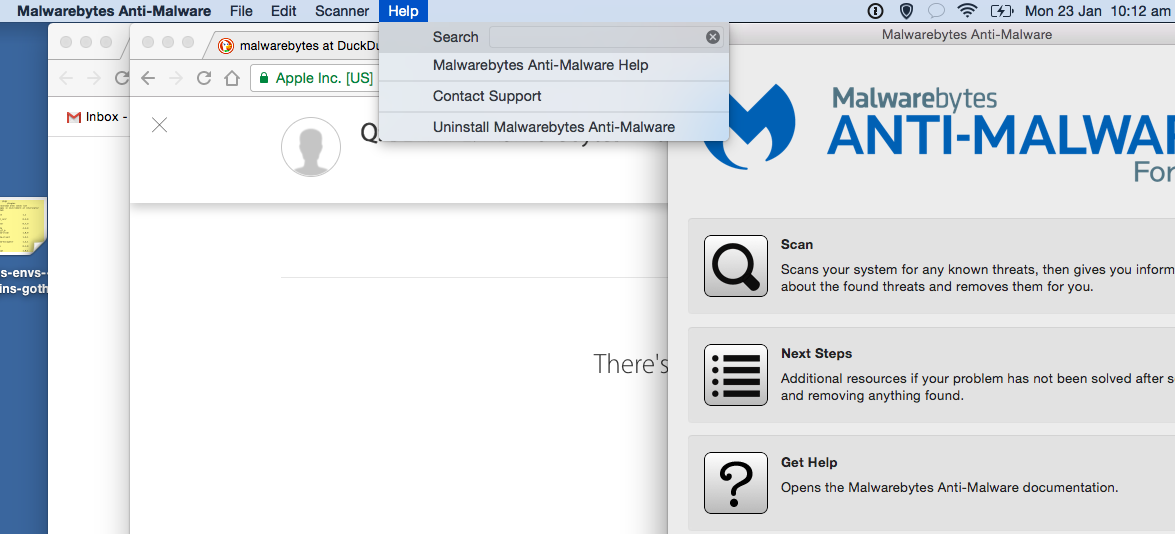Viewport: 1175px width, 534px height.
Task: Open the battery status menu
Action: pos(1002,11)
